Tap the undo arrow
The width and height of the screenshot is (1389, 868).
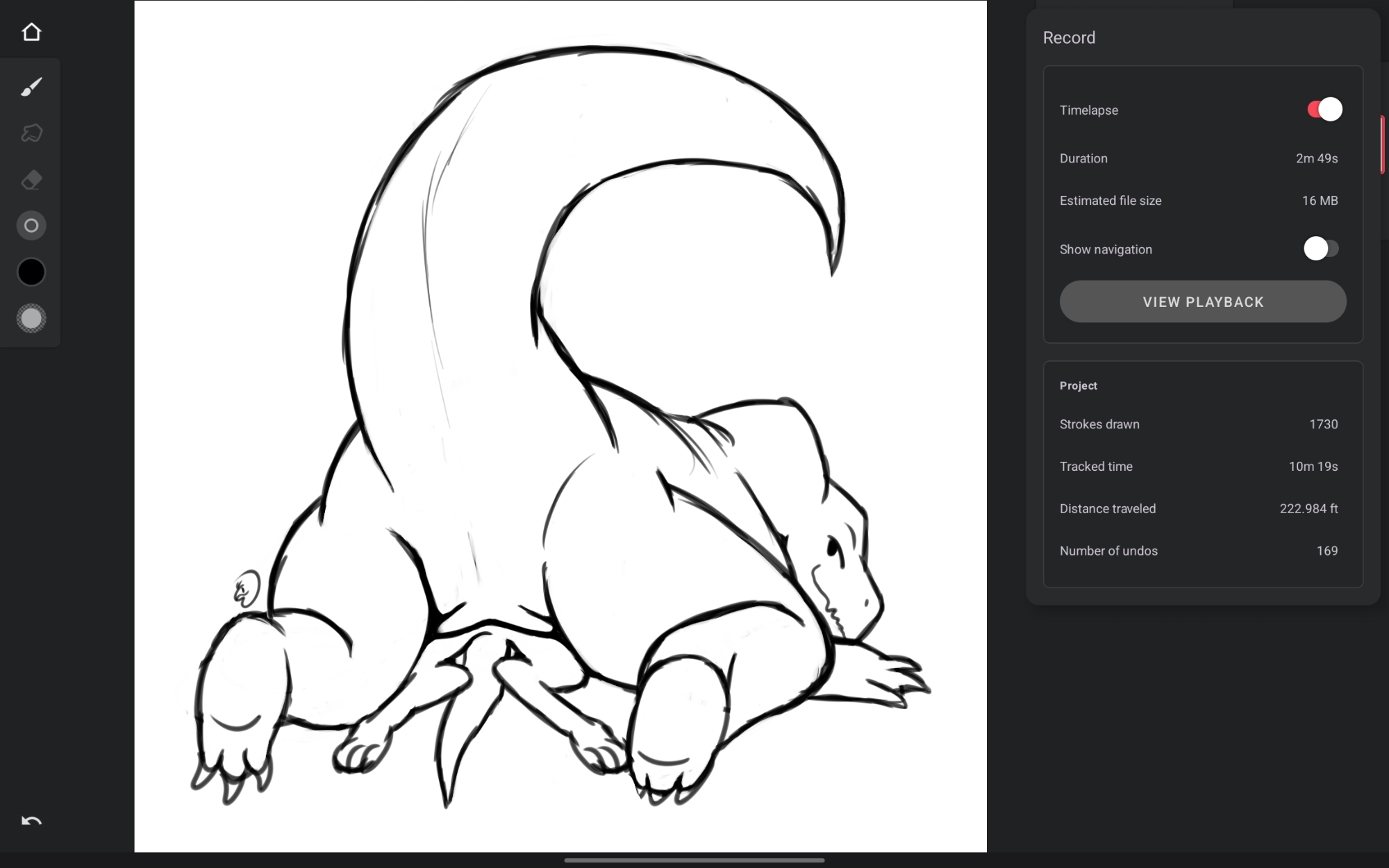(x=31, y=821)
